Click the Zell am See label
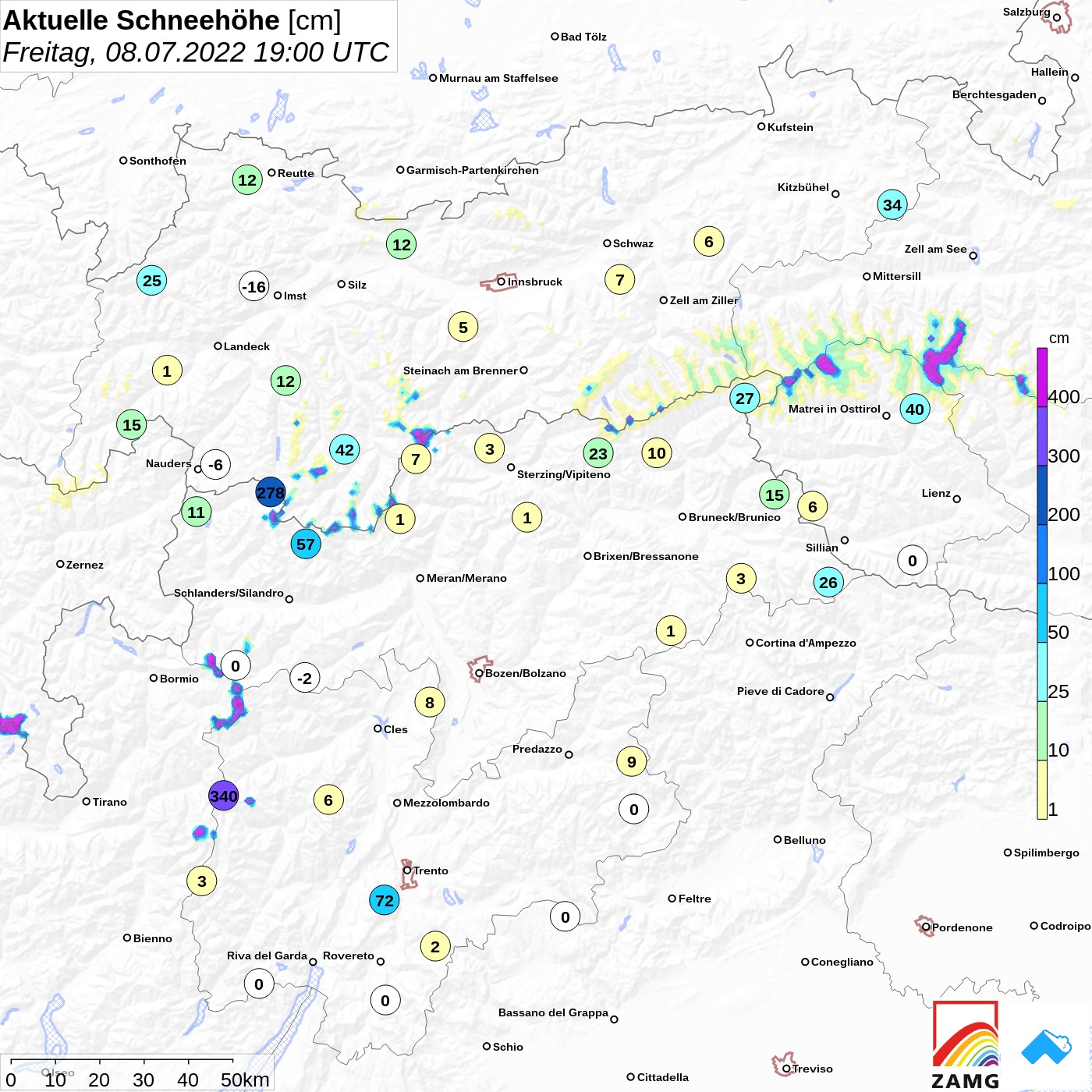 [x=935, y=249]
